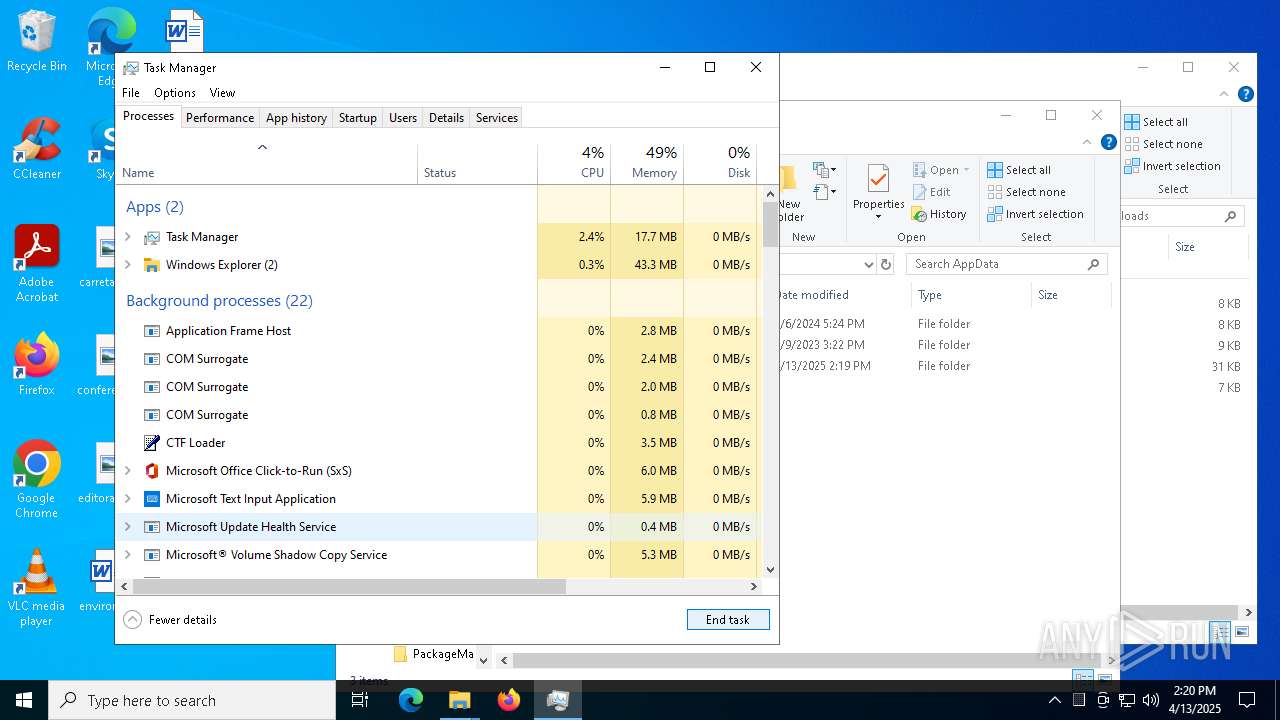The height and width of the screenshot is (720, 1280).
Task: Open CCleaner desktop shortcut
Action: [37, 149]
